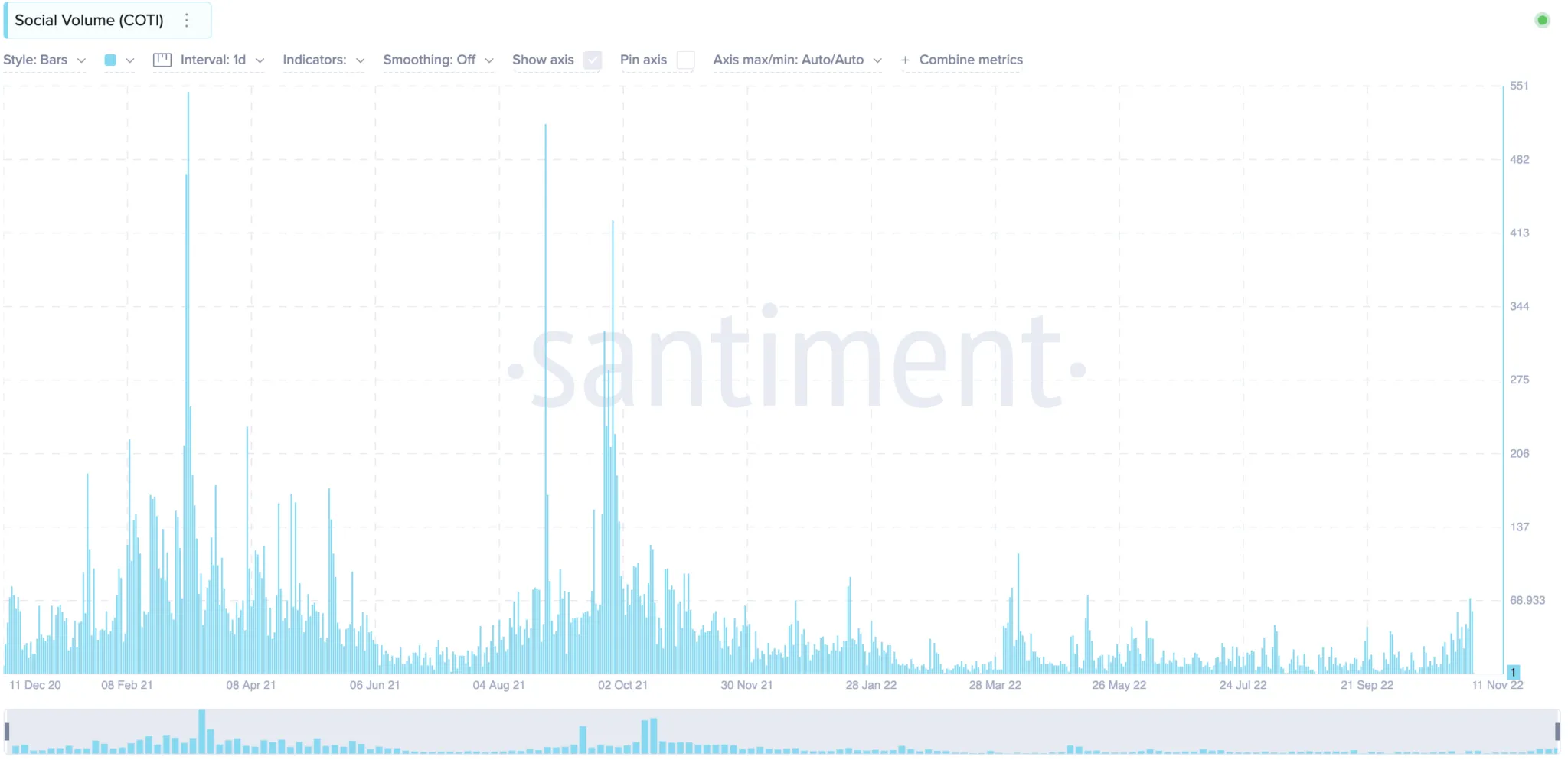The width and height of the screenshot is (1568, 760).
Task: Click the interval ruler icon
Action: coord(162,60)
